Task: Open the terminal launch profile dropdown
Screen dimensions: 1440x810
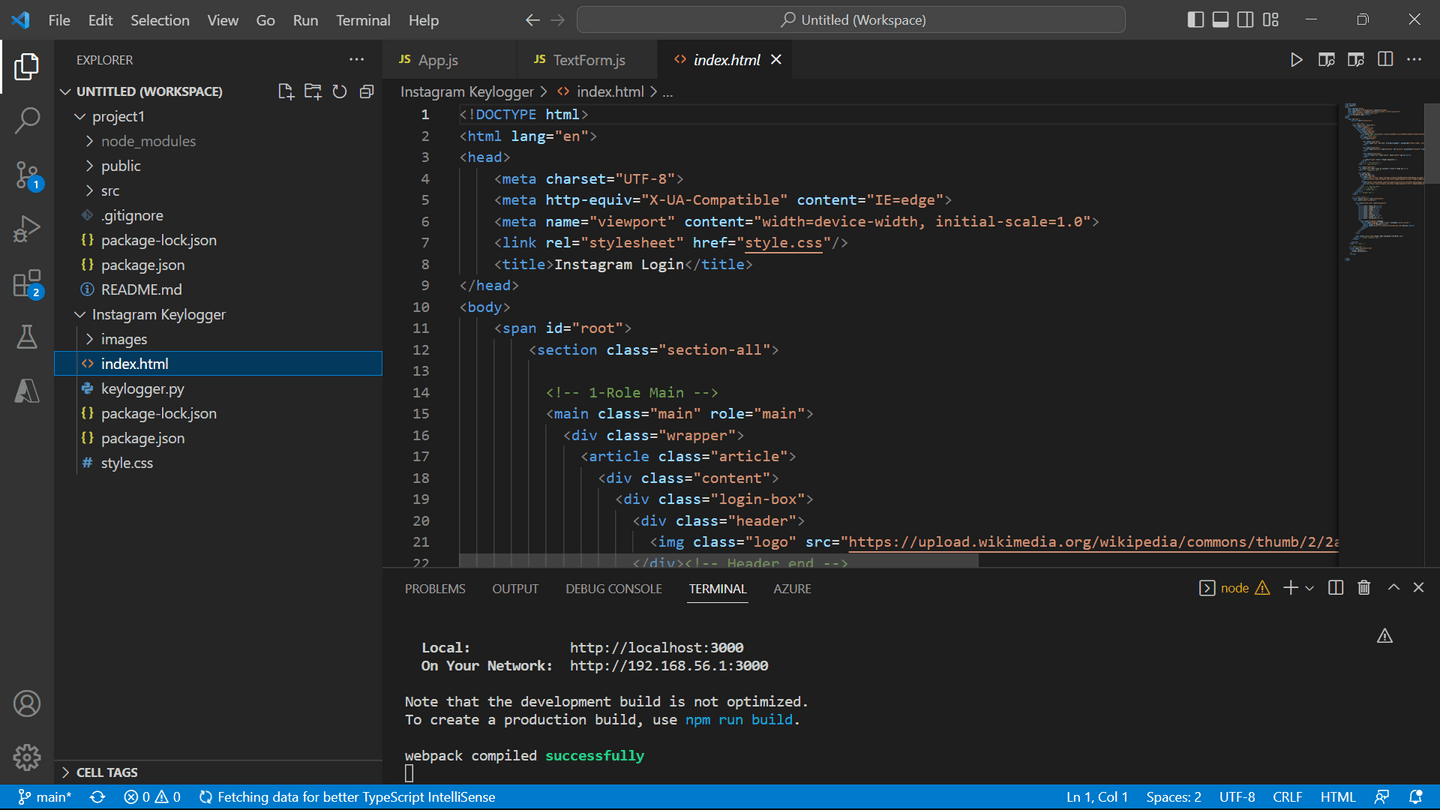Action: pos(1309,588)
